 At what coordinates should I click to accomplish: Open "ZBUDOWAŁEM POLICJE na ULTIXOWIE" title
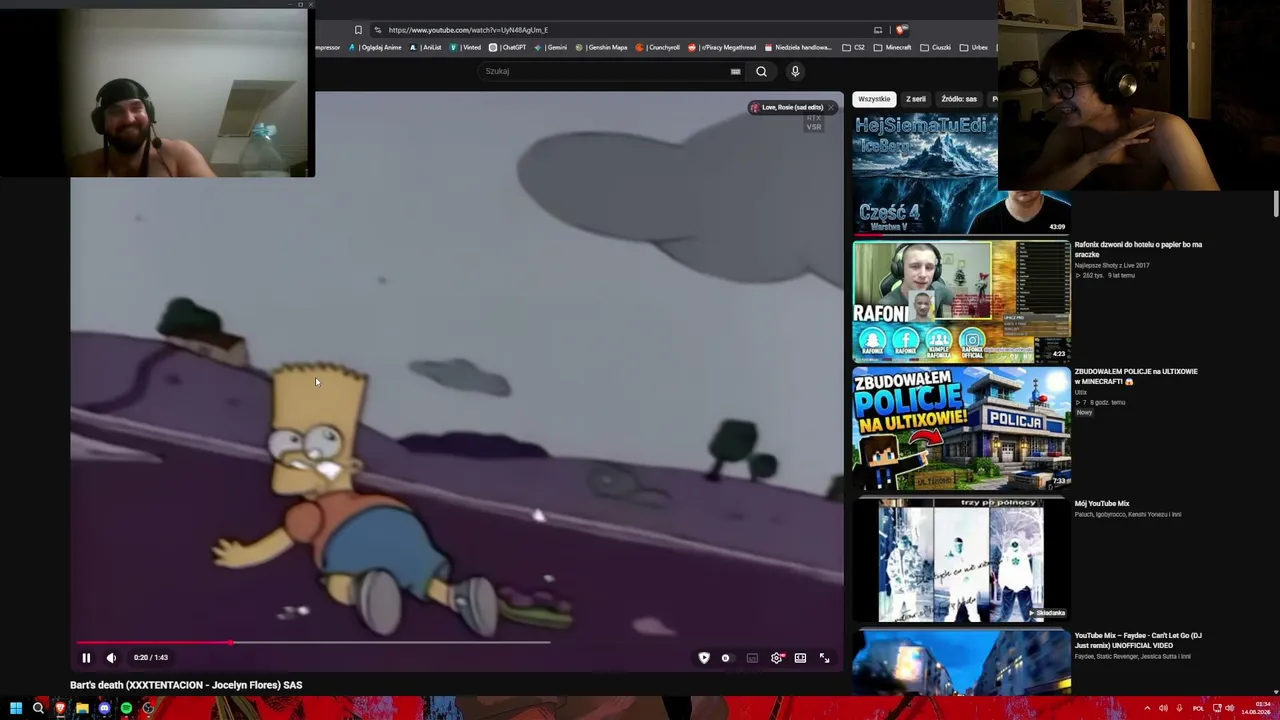[1136, 376]
